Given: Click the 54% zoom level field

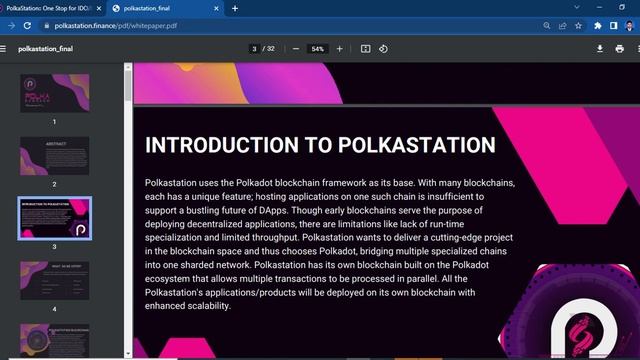Looking at the screenshot, I should point(318,49).
